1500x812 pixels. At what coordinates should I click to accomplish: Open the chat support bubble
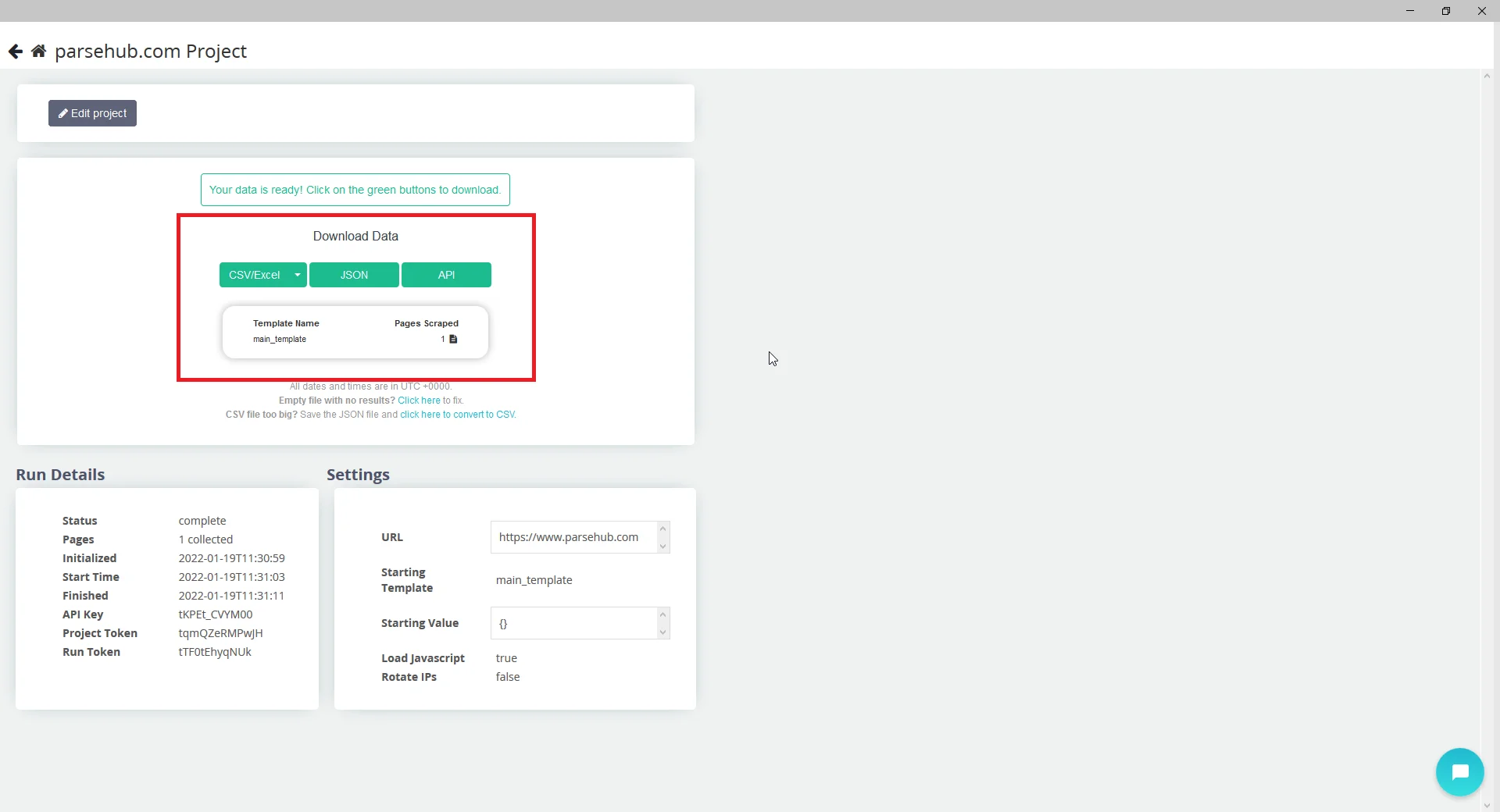pyautogui.click(x=1459, y=772)
